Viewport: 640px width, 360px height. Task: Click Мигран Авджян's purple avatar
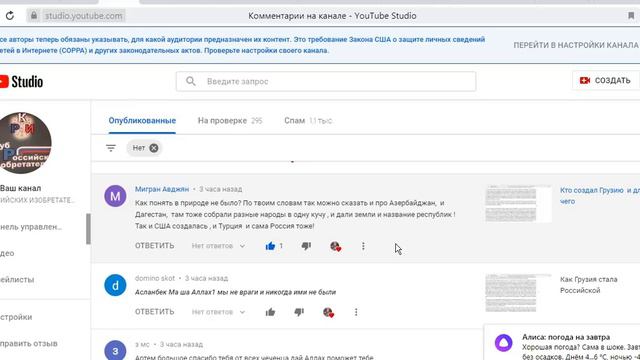pyautogui.click(x=115, y=196)
